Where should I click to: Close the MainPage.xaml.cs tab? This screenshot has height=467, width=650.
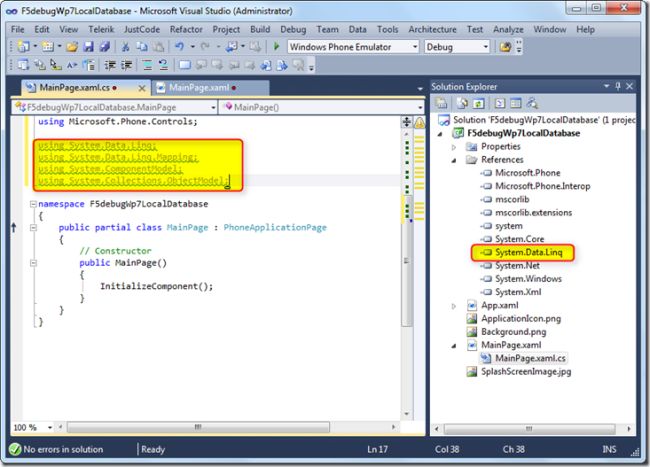pos(142,88)
